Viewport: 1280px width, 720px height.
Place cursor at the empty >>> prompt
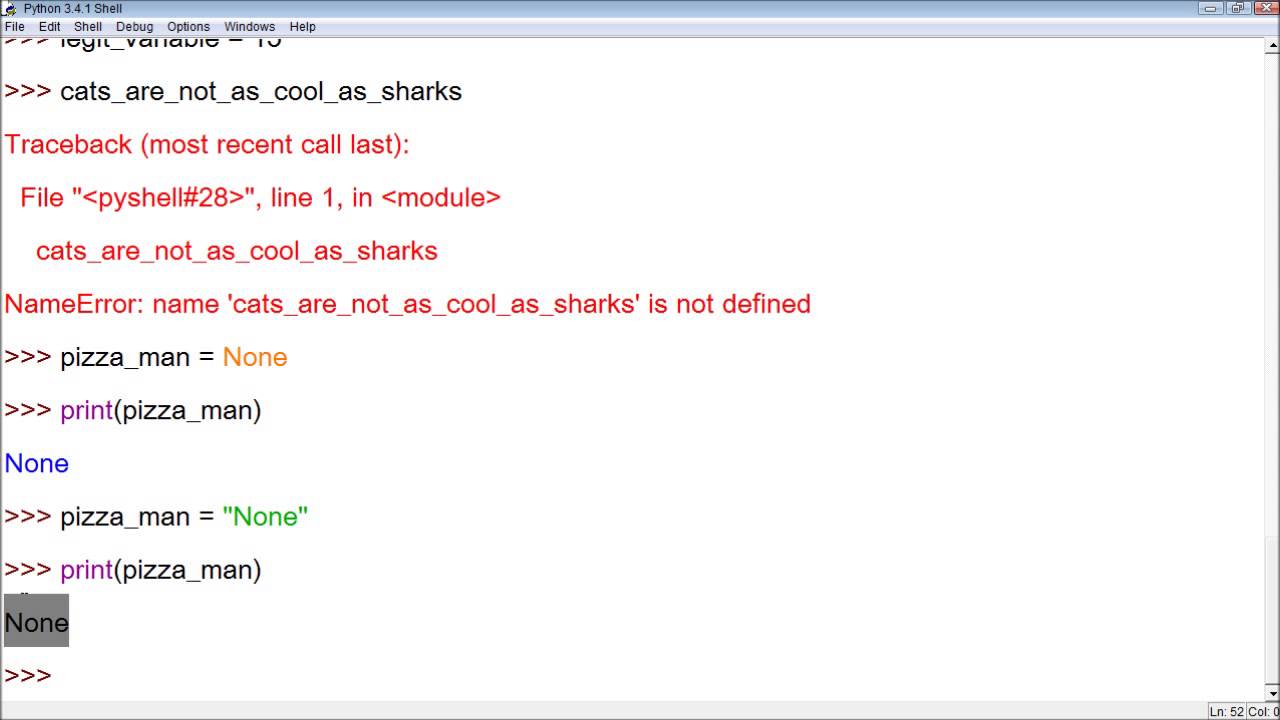tap(60, 676)
